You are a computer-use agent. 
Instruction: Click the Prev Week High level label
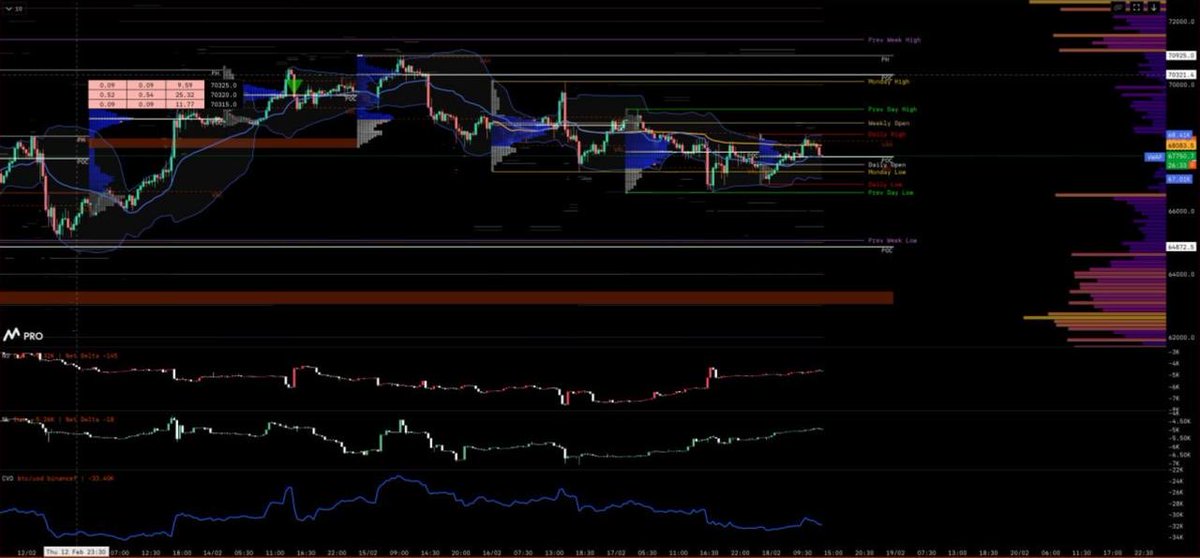pos(893,40)
